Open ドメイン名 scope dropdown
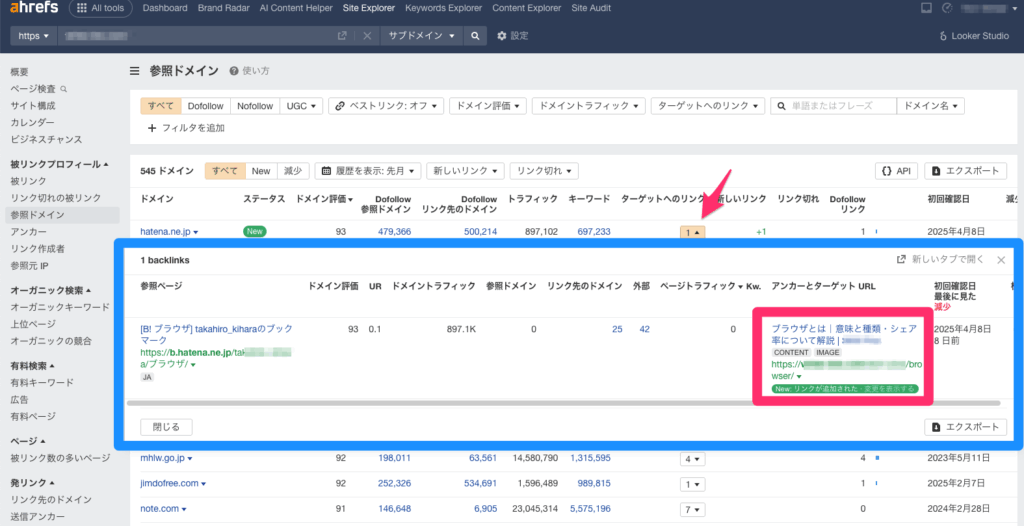This screenshot has height=526, width=1024. click(x=931, y=106)
